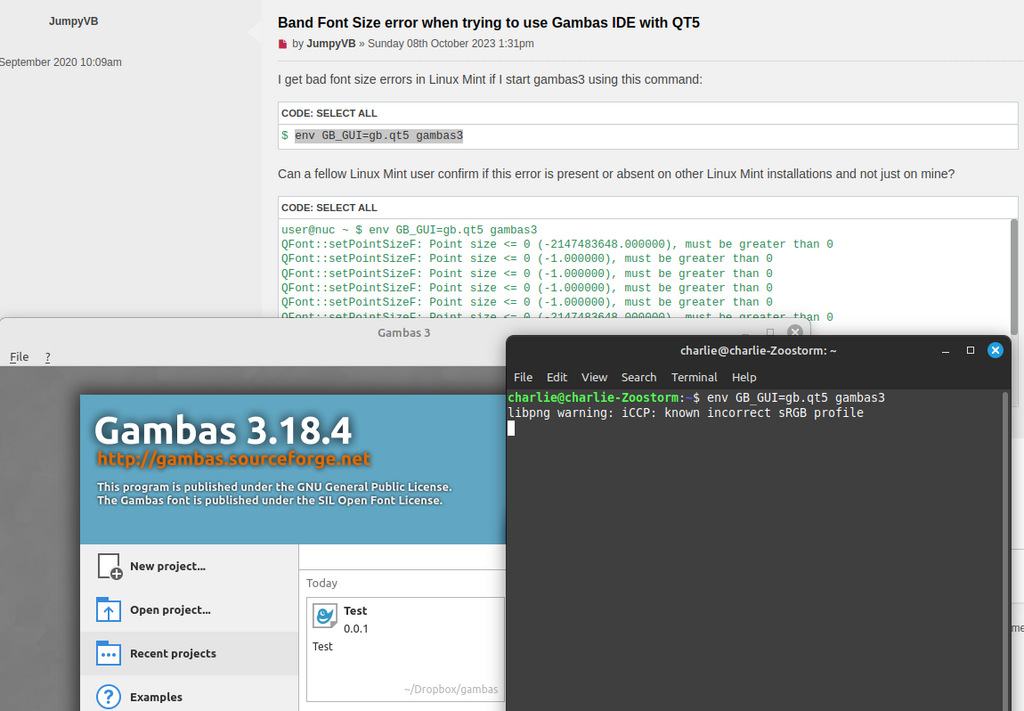Click highlighted 'env GB_GUI=gb.qt5 gambas3' code
1024x711 pixels.
coord(379,136)
